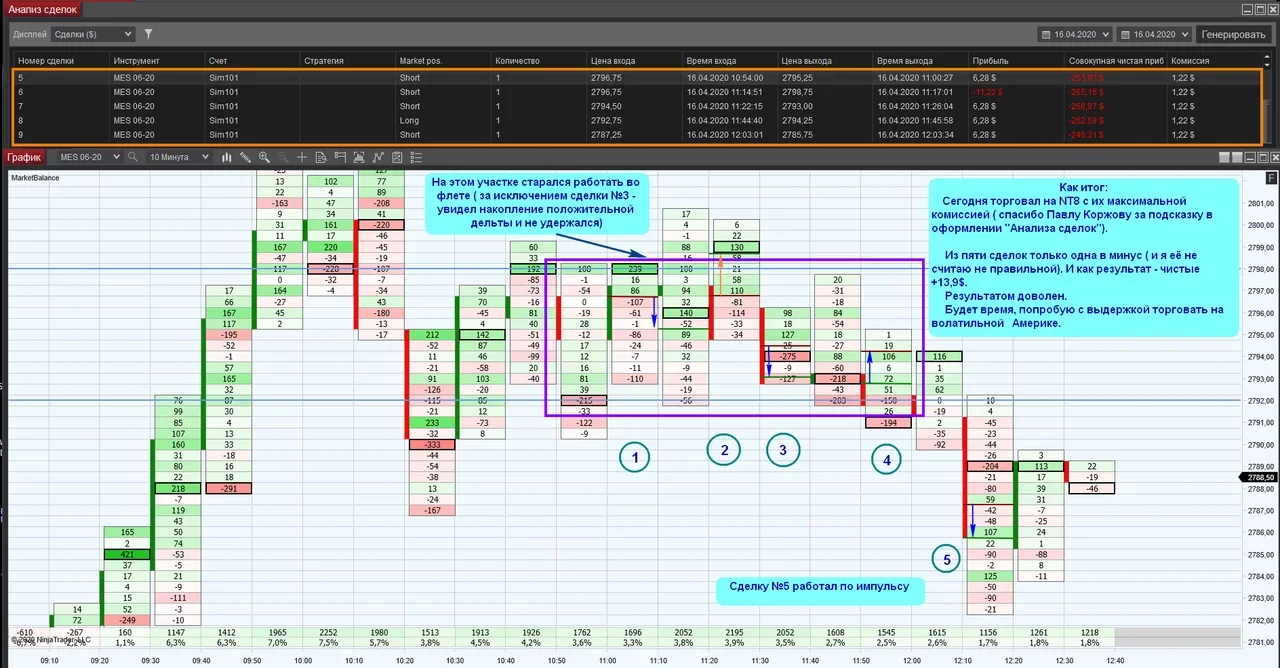Image resolution: width=1280 pixels, height=668 pixels.
Task: Sort by Инструмент column header
Action: 156,60
